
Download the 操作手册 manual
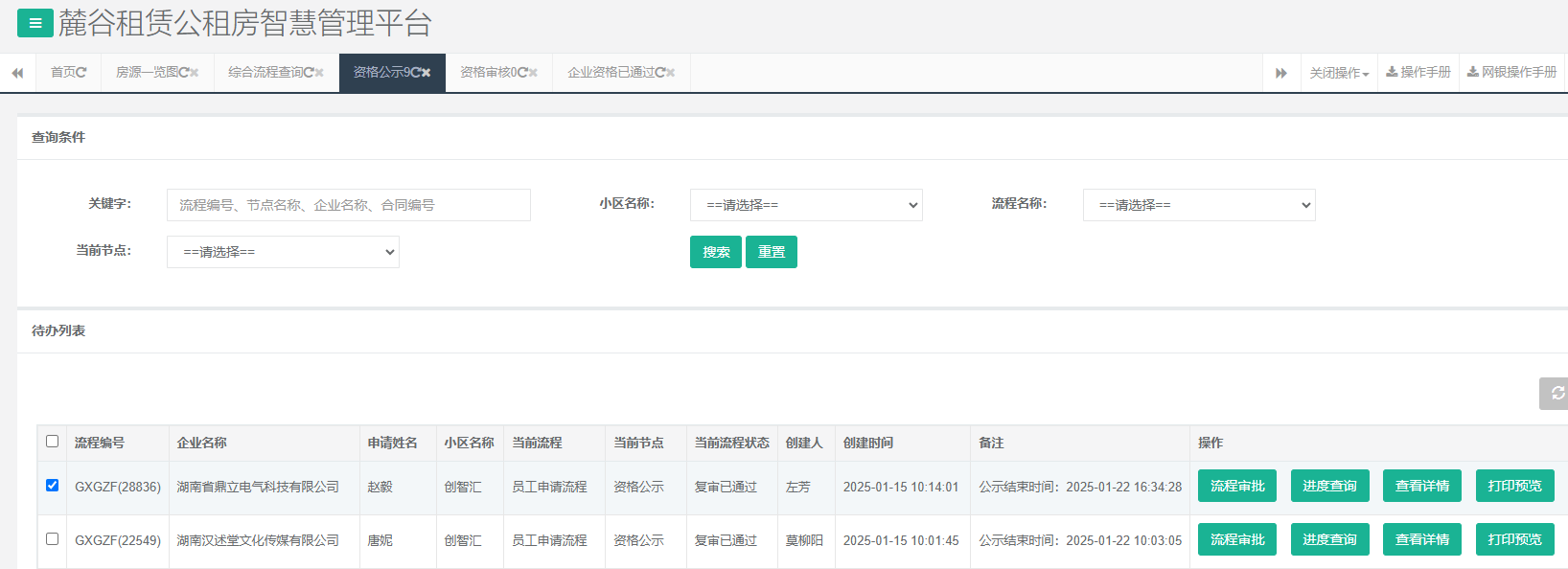point(1418,73)
